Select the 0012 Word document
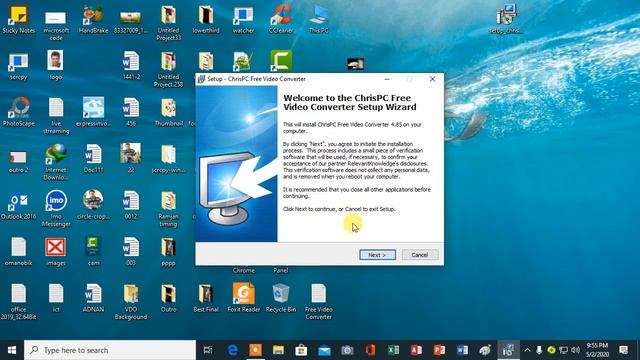The image size is (640, 360). [x=131, y=205]
